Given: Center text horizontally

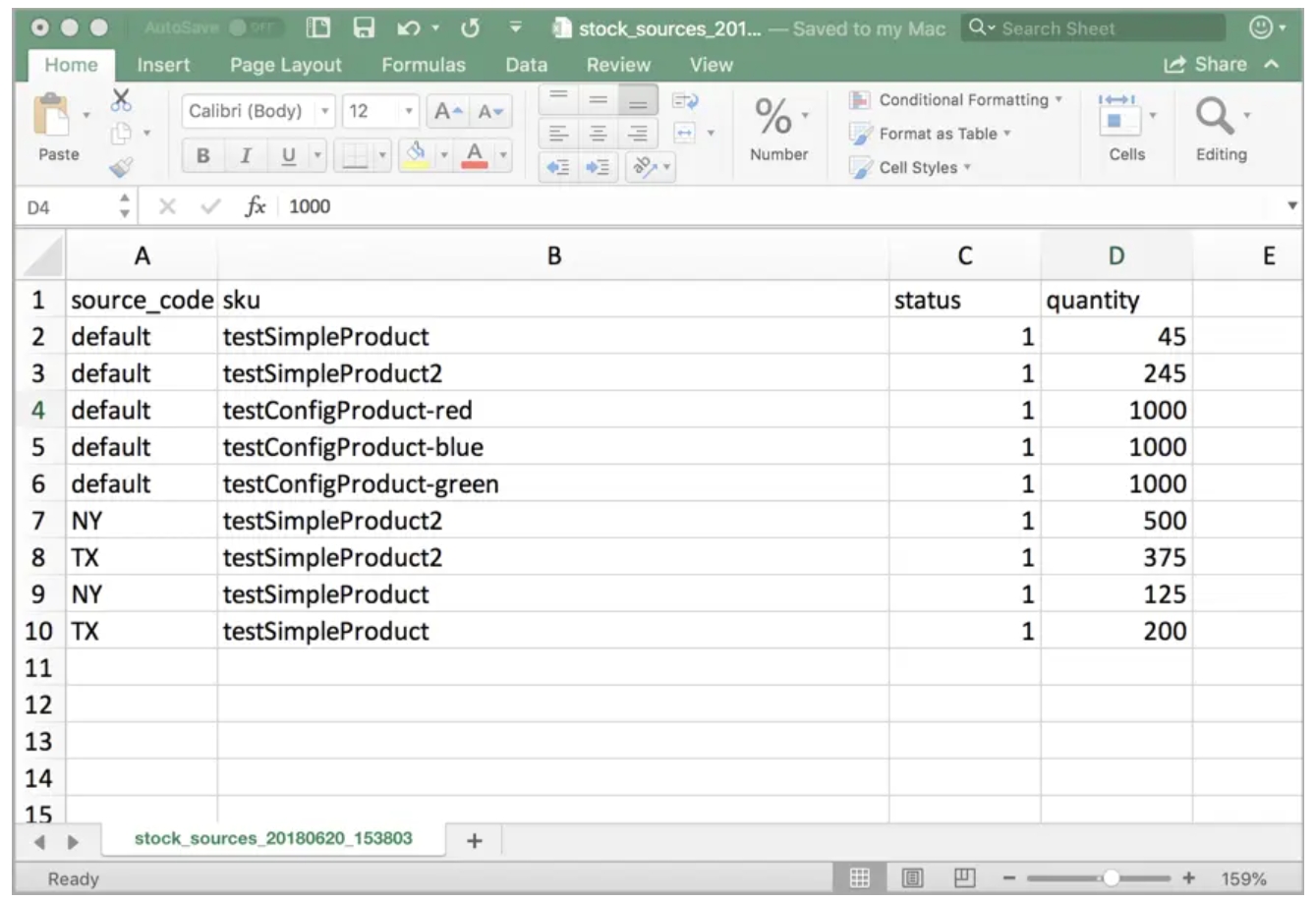Looking at the screenshot, I should coord(598,133).
